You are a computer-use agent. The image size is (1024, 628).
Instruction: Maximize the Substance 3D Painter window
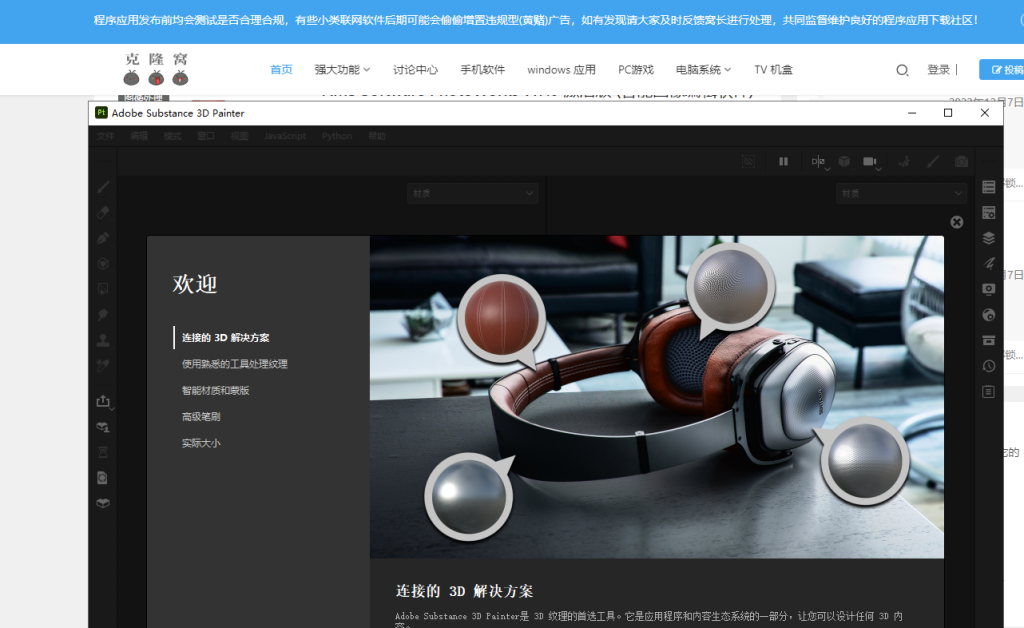[948, 113]
